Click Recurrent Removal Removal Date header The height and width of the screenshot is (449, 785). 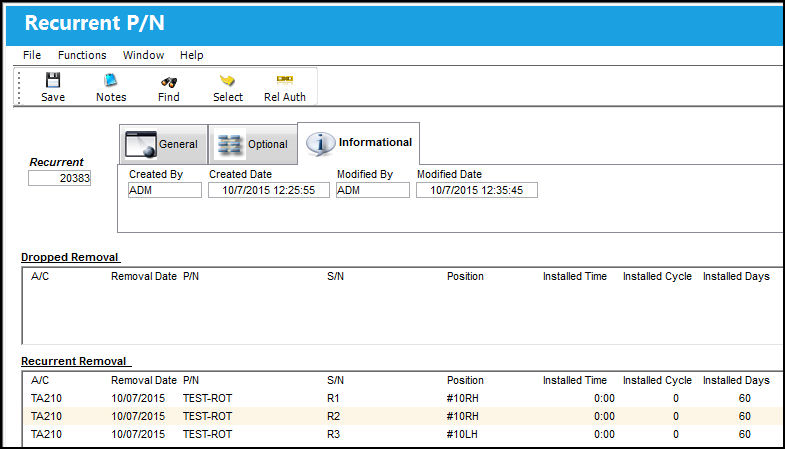coord(144,380)
